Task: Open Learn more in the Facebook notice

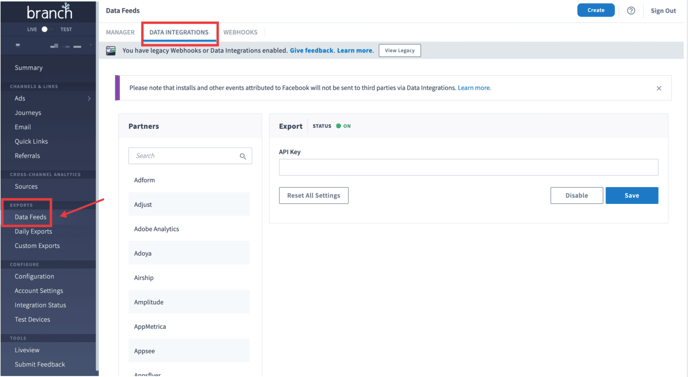Action: (474, 88)
